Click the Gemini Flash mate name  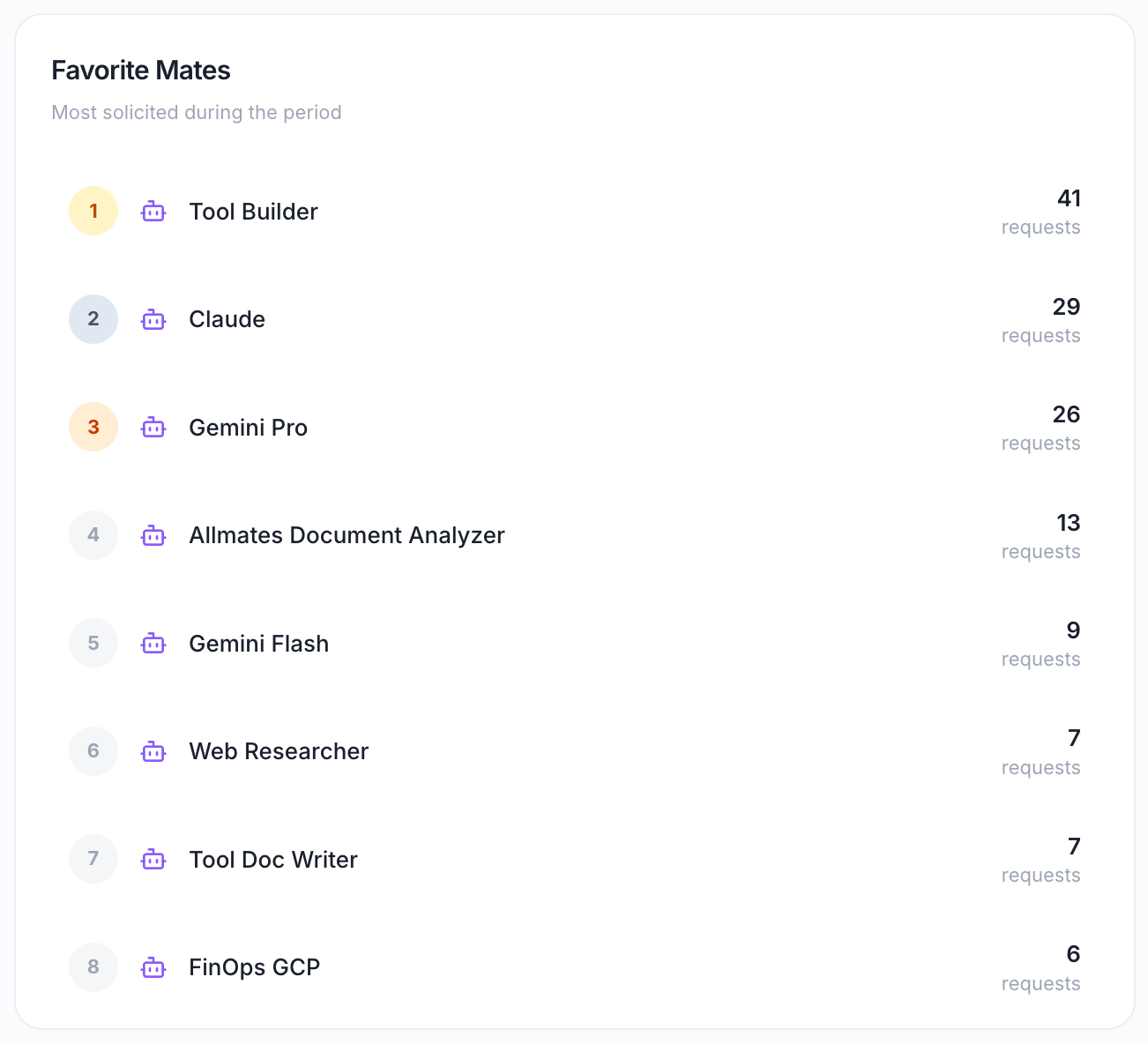click(x=258, y=644)
